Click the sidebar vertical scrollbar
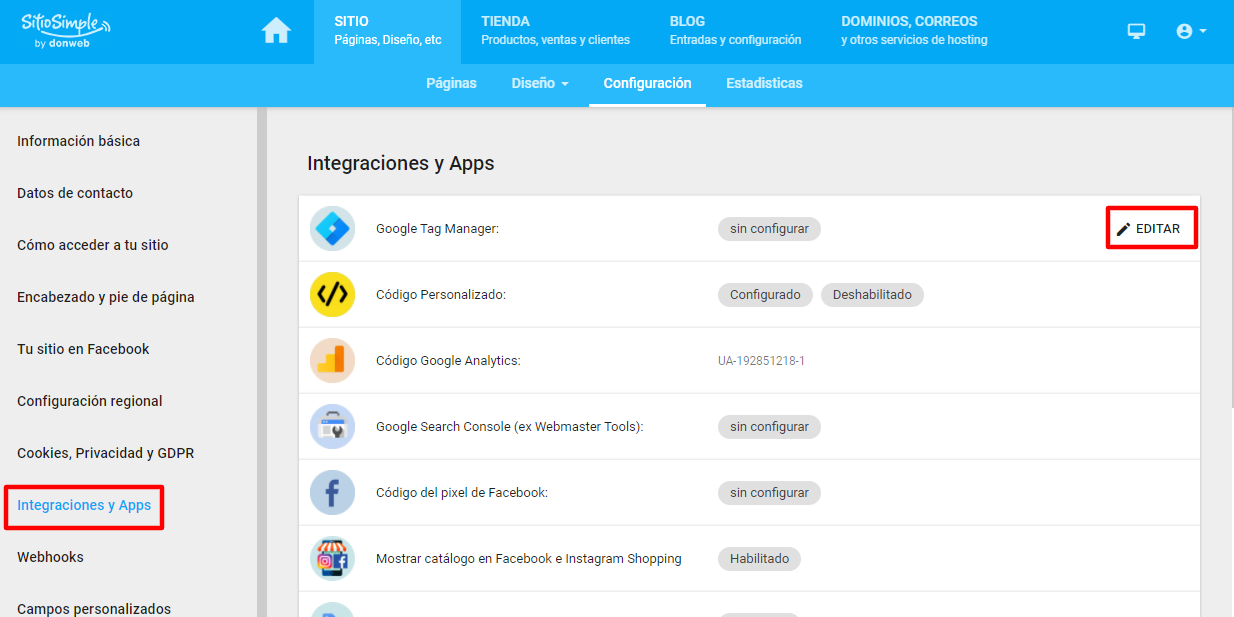Screen dimensions: 1234x617 [x=262, y=362]
